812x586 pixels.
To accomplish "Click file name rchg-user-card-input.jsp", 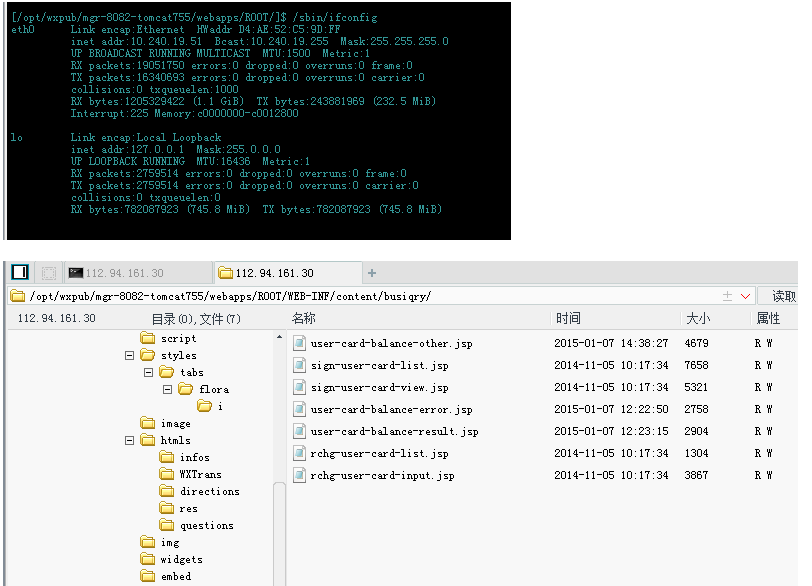I will [x=383, y=475].
